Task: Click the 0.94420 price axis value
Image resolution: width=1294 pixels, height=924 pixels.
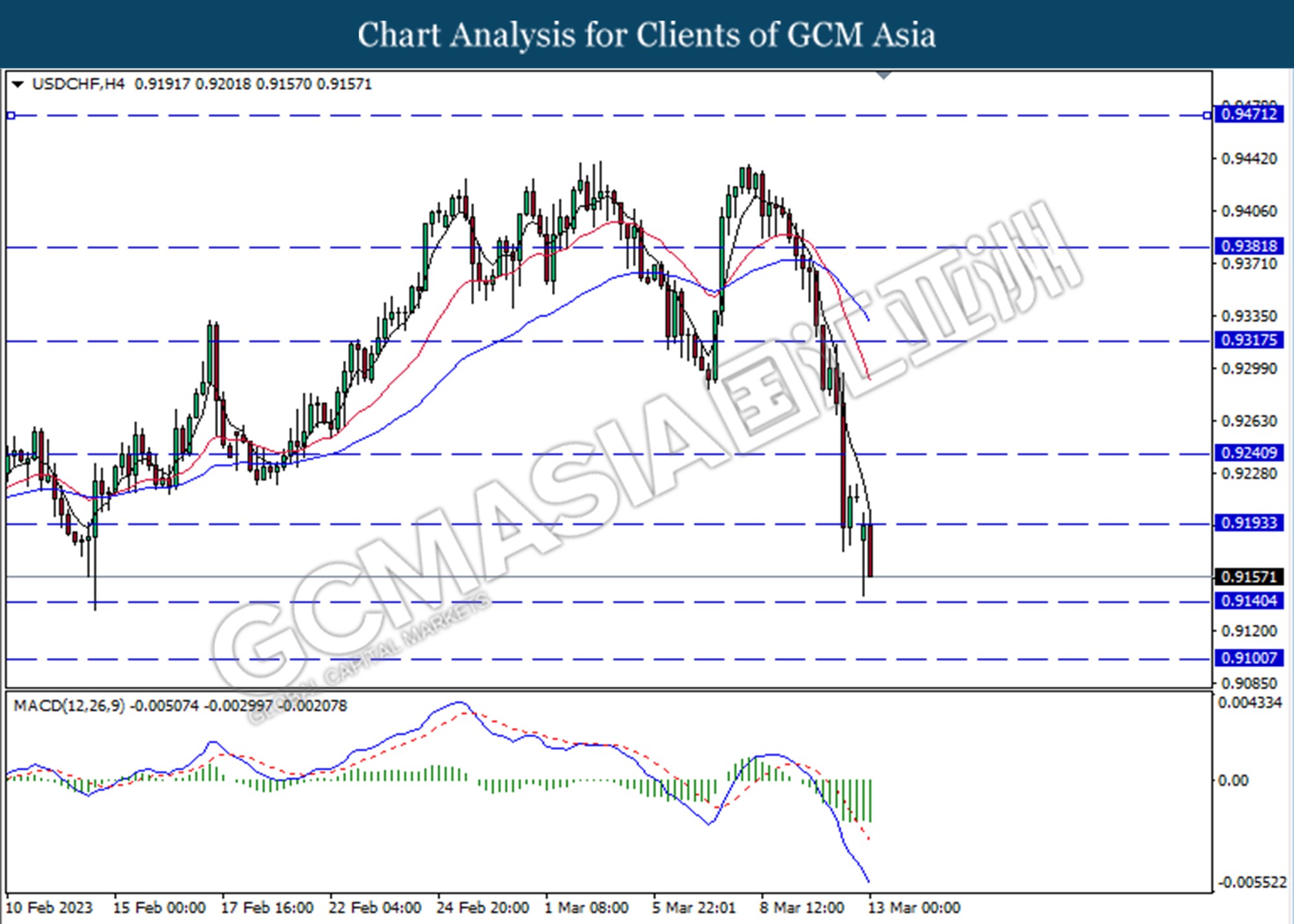Action: [x=1249, y=159]
